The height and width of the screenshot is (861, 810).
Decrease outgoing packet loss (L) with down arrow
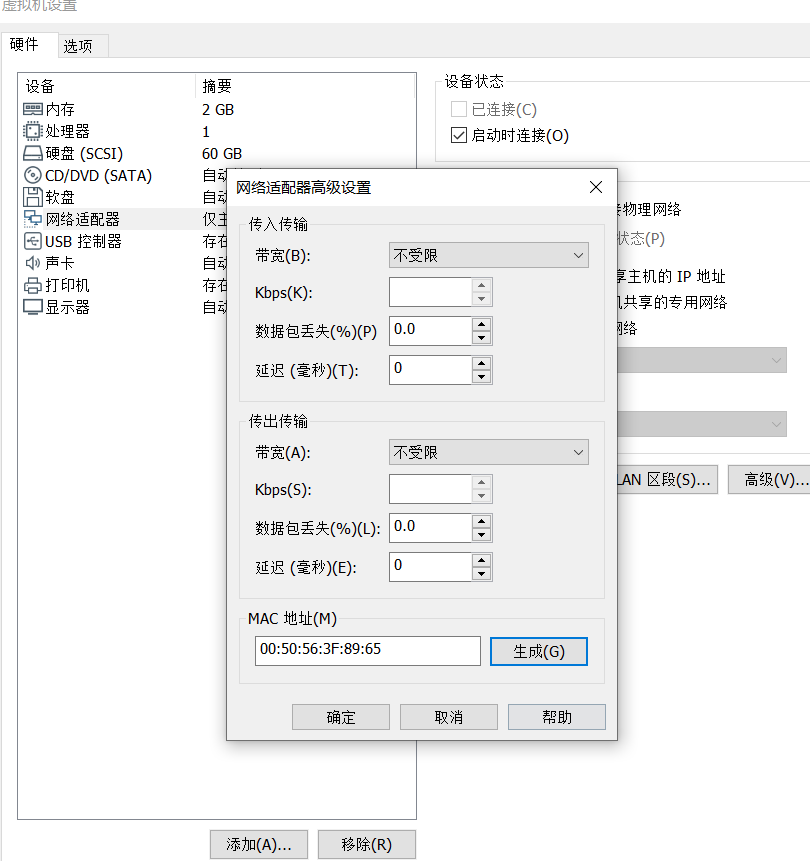pyautogui.click(x=482, y=535)
